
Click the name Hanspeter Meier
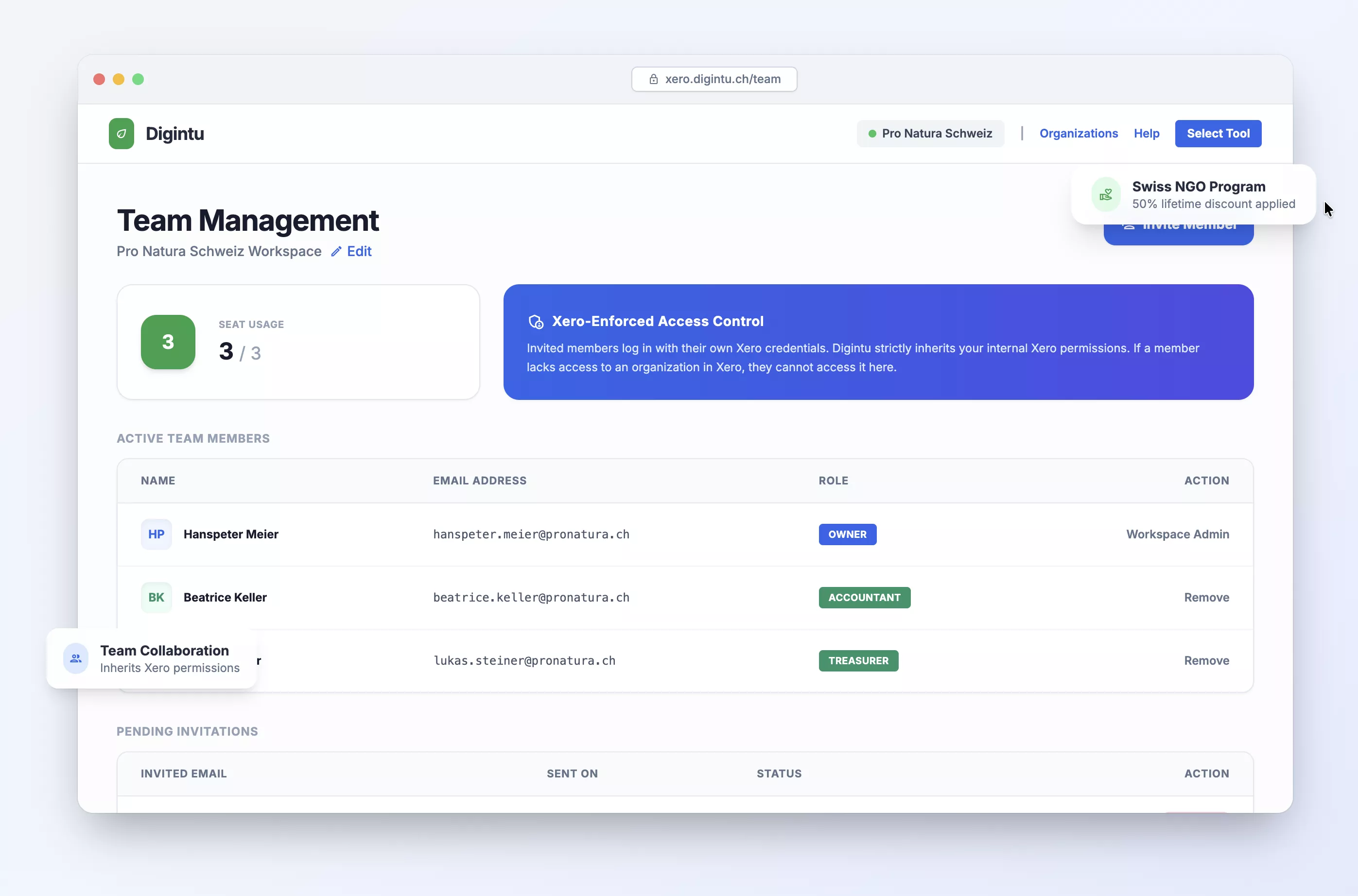pos(231,534)
